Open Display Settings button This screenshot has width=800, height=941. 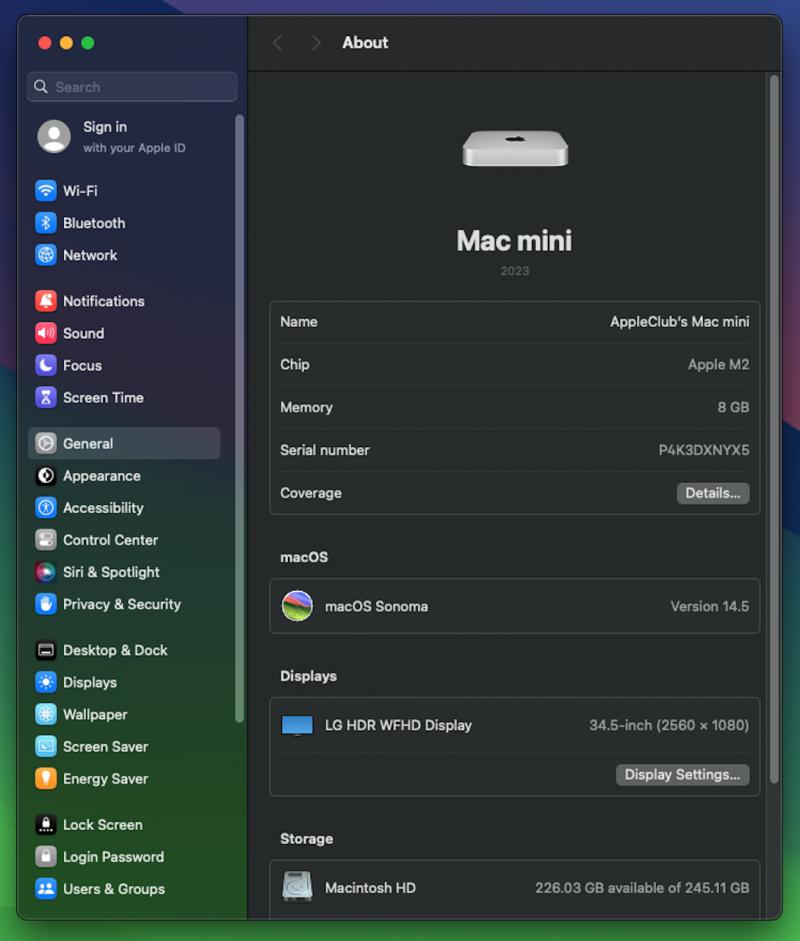click(682, 775)
